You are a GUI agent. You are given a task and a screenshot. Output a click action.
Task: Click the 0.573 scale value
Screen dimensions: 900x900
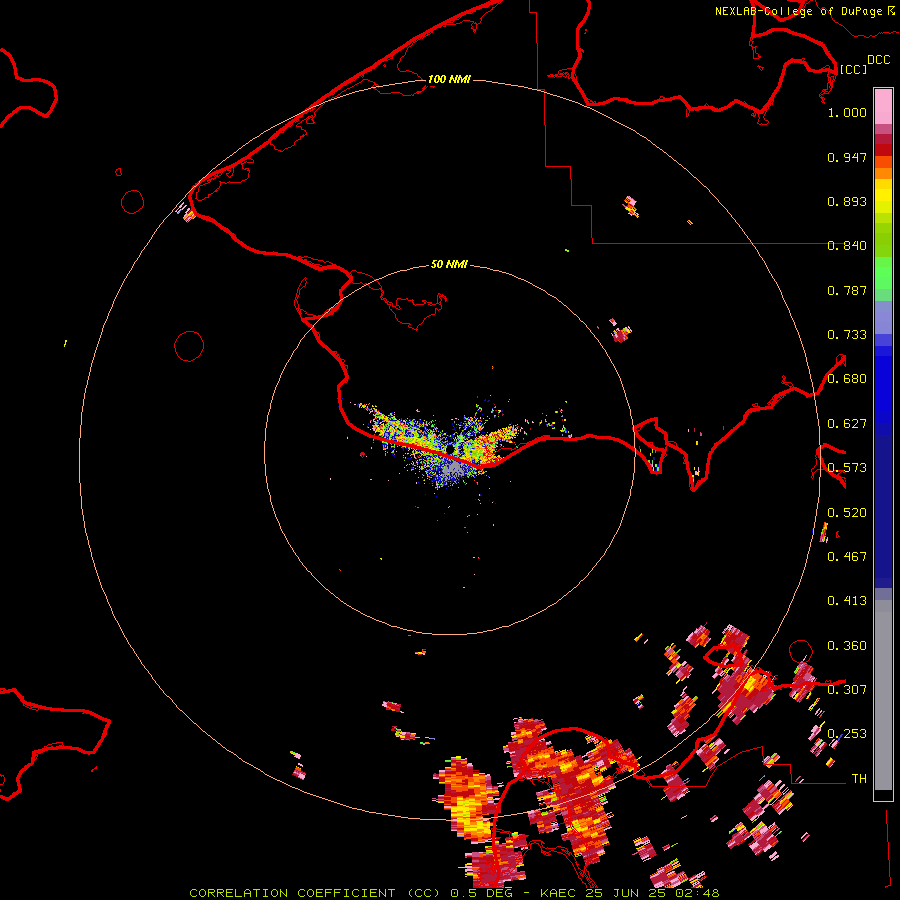(x=847, y=468)
